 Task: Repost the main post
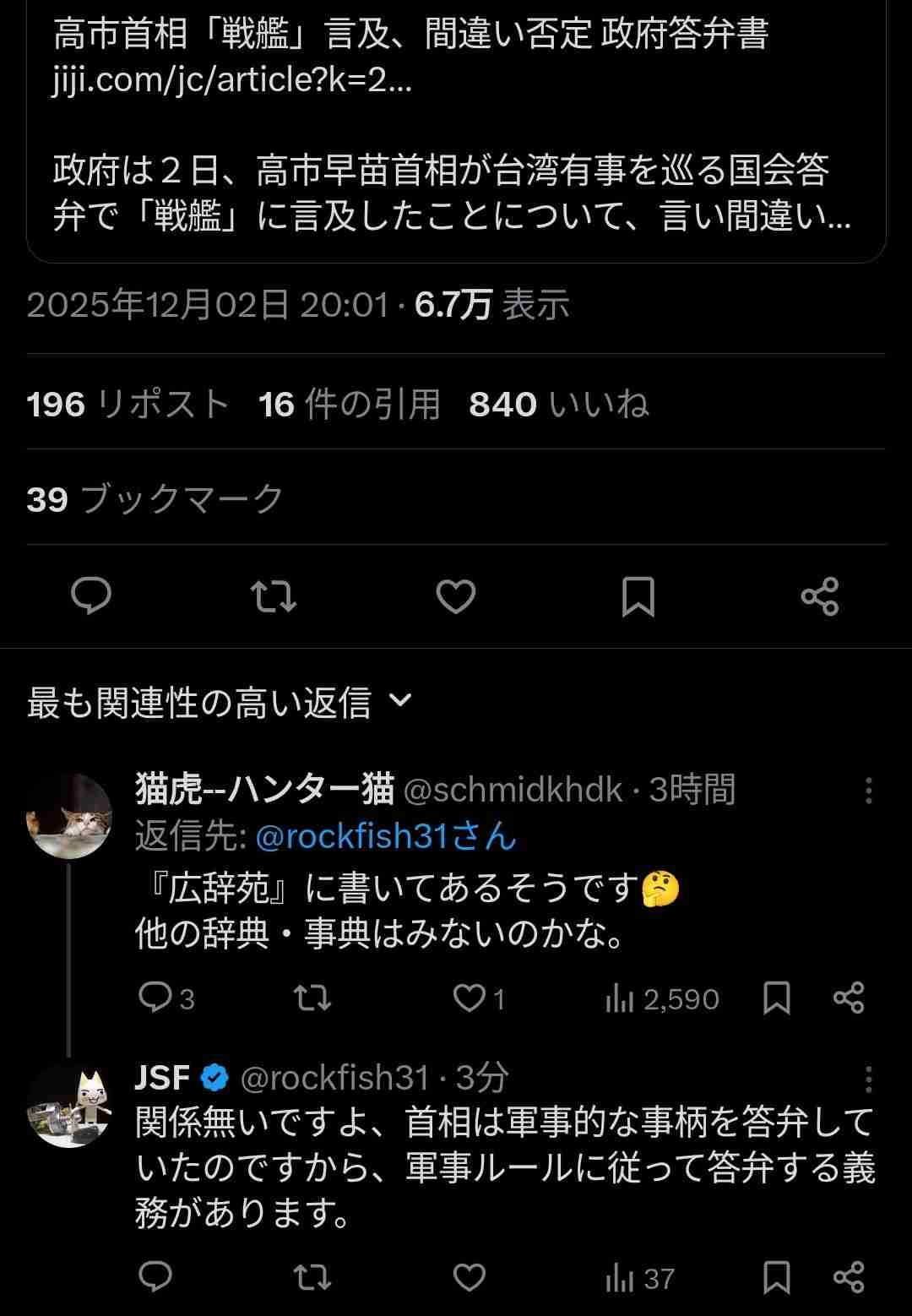pos(274,596)
